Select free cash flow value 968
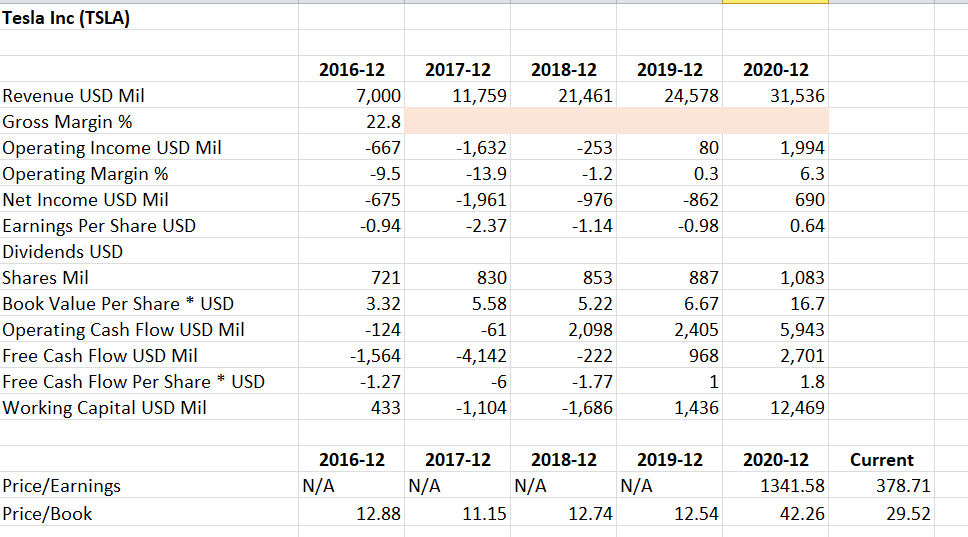The image size is (968, 537). 704,355
